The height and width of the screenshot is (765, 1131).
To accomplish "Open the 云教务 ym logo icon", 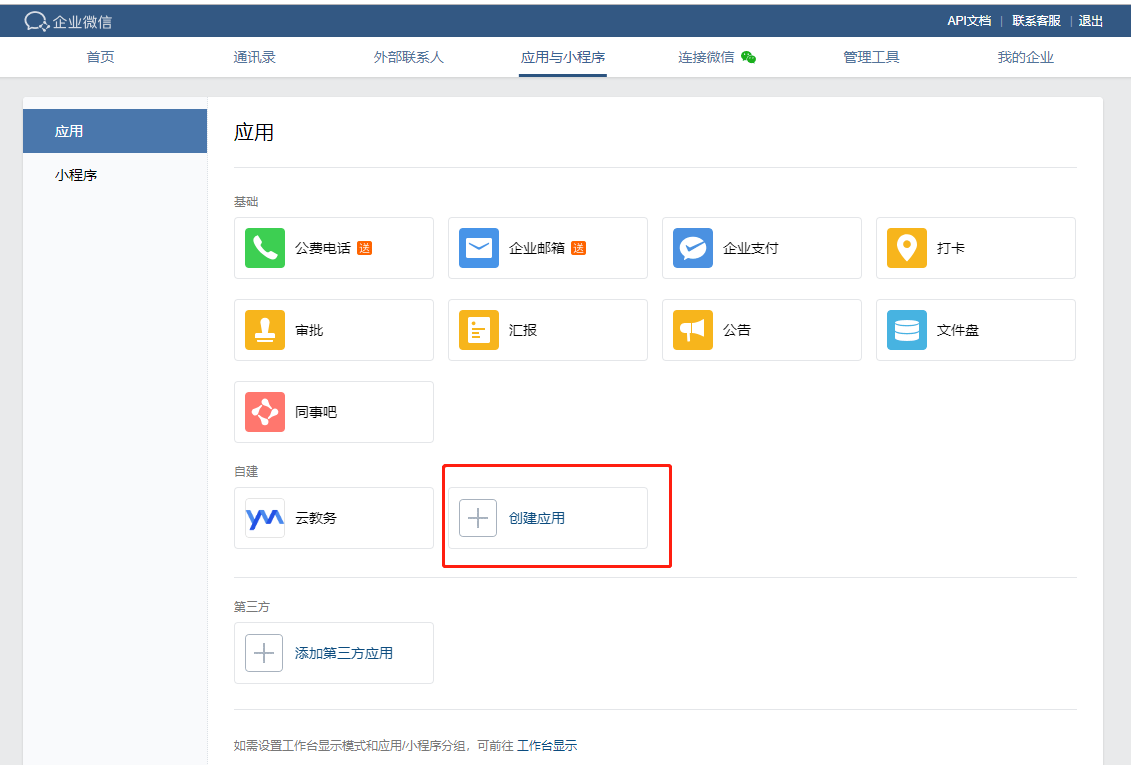I will click(265, 518).
